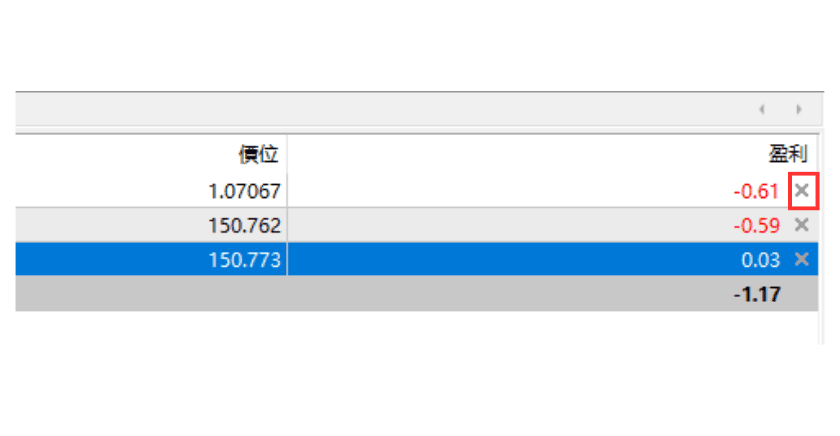This screenshot has height=436, width=840.
Task: Click blank price cell in gray total row
Action: 151,294
